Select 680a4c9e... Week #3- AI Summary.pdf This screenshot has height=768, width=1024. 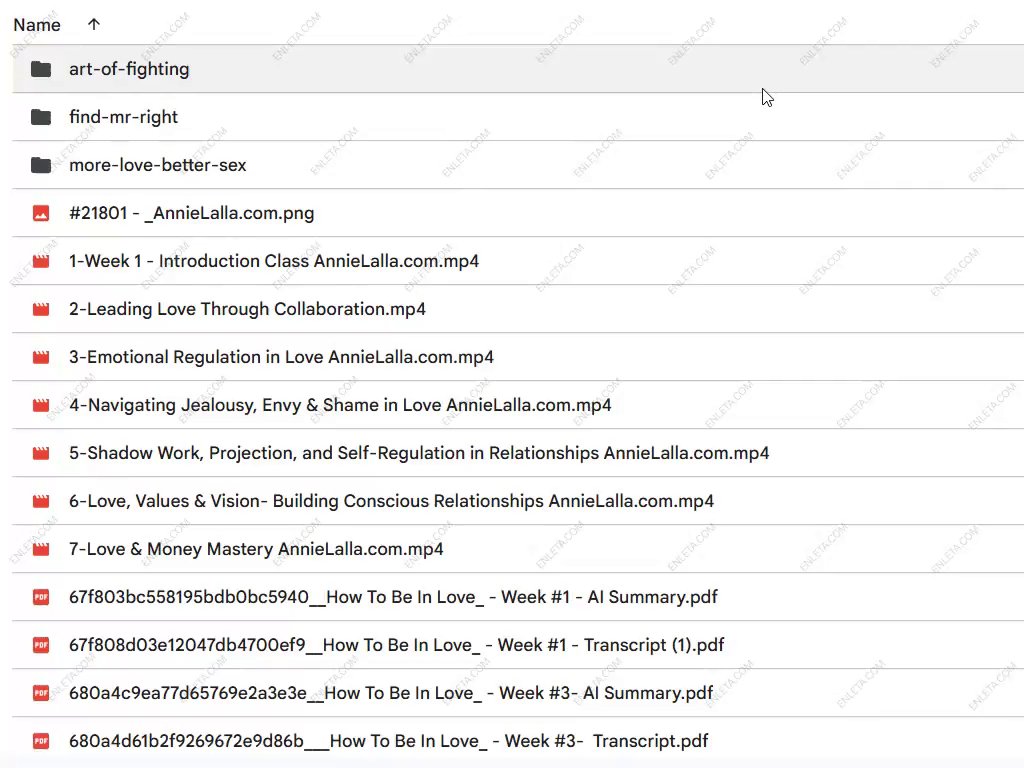391,693
